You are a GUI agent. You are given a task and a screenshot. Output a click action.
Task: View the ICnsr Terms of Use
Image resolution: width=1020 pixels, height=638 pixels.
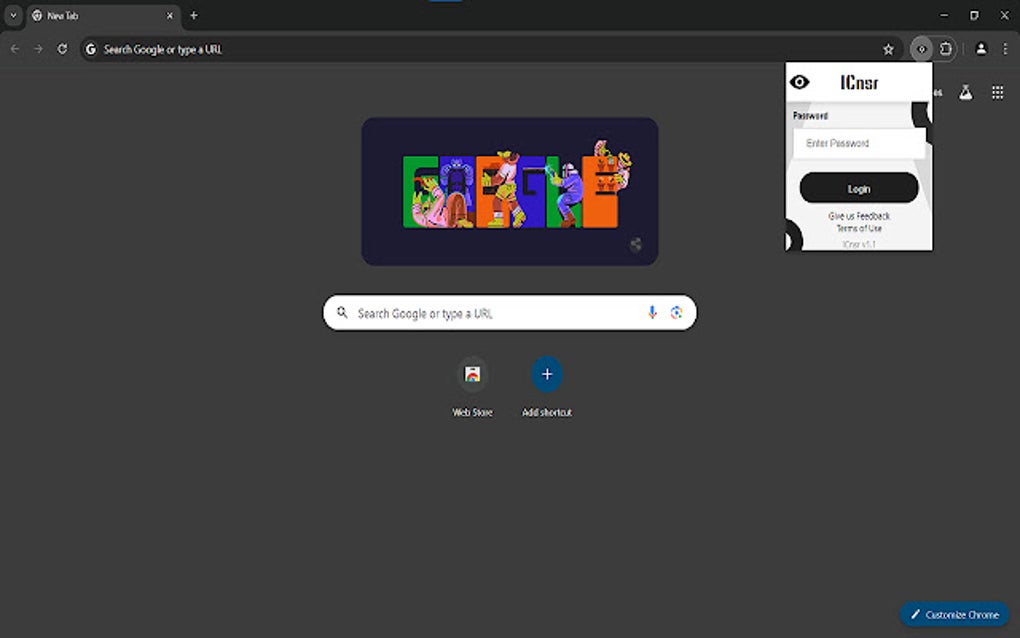pos(858,228)
